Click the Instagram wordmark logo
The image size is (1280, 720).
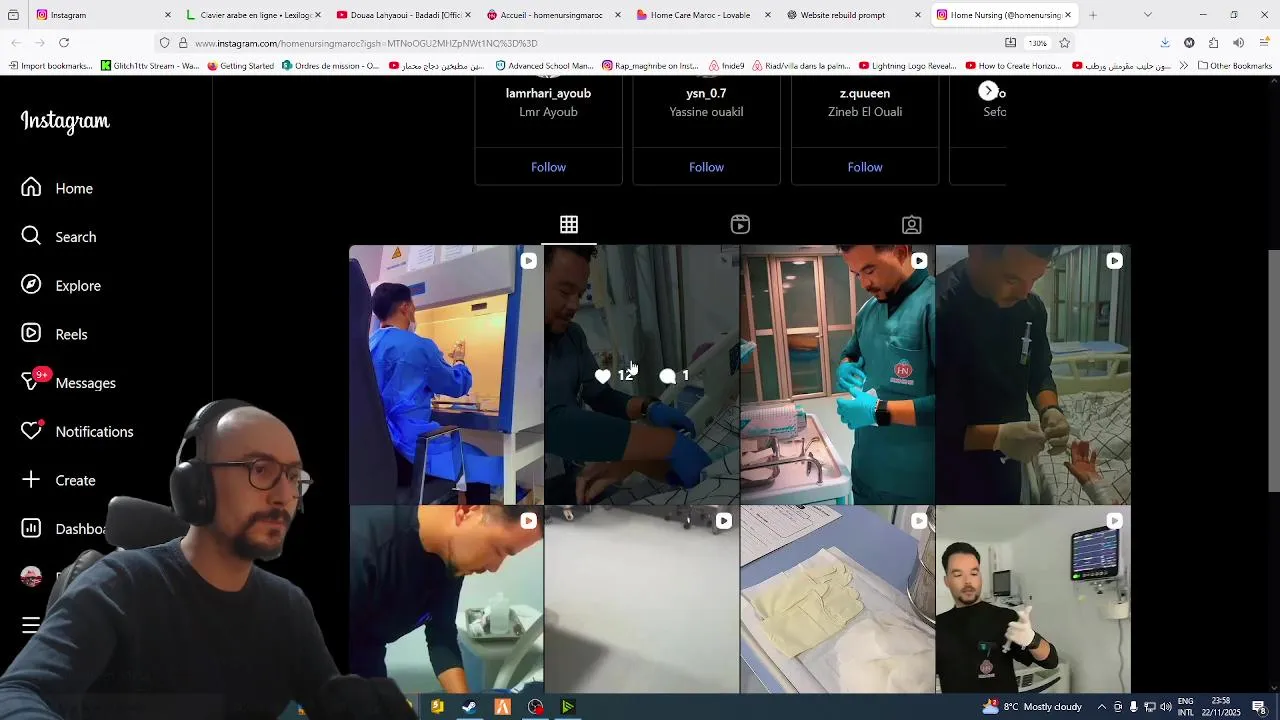click(x=65, y=121)
